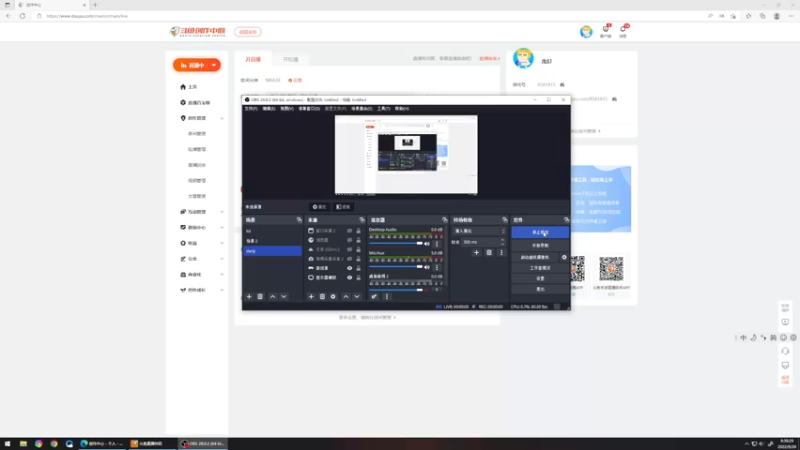Image resolution: width=800 pixels, height=450 pixels.
Task: Undock the Sources panel with float icon
Action: (362, 220)
